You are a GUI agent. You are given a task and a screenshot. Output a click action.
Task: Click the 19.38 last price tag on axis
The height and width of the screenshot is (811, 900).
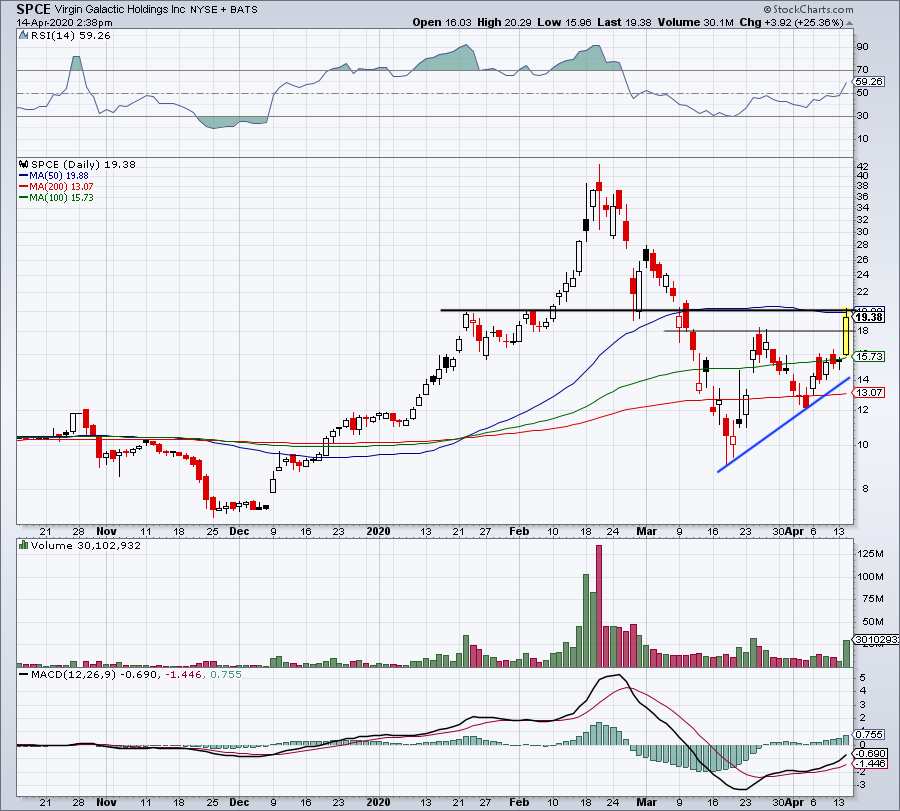[869, 317]
